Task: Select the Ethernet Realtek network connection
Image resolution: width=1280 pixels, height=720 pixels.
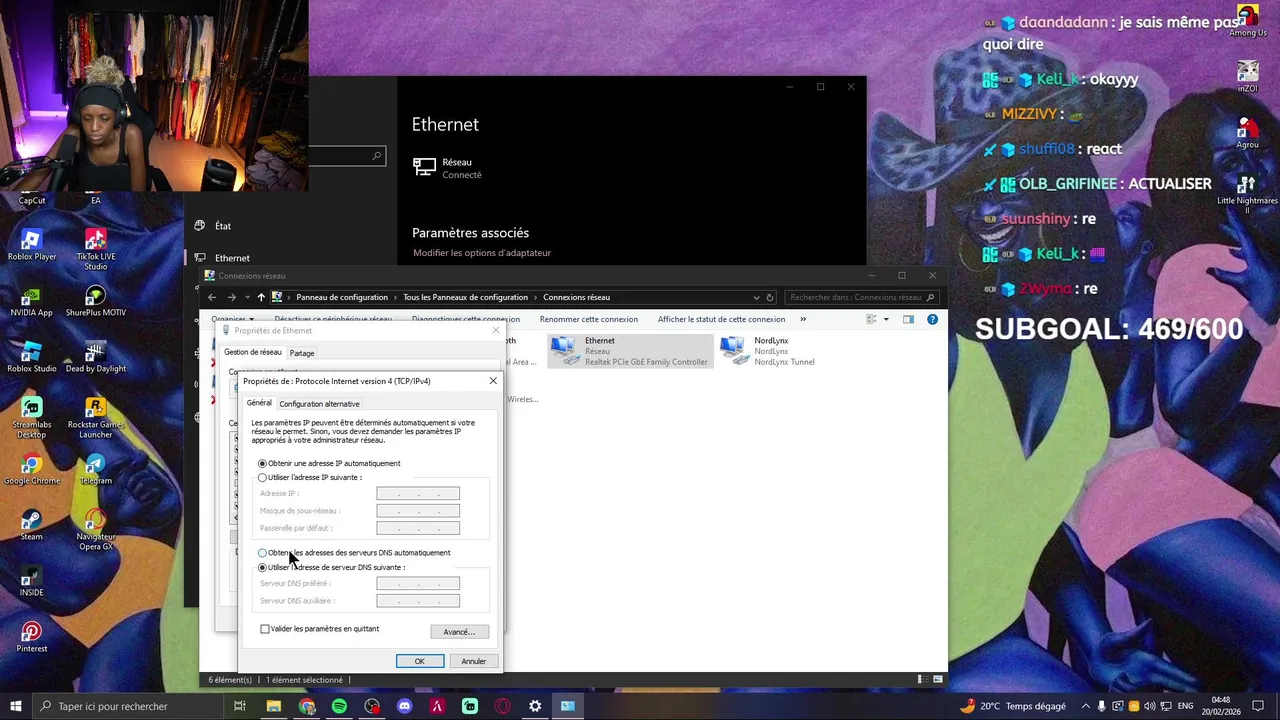Action: (630, 351)
